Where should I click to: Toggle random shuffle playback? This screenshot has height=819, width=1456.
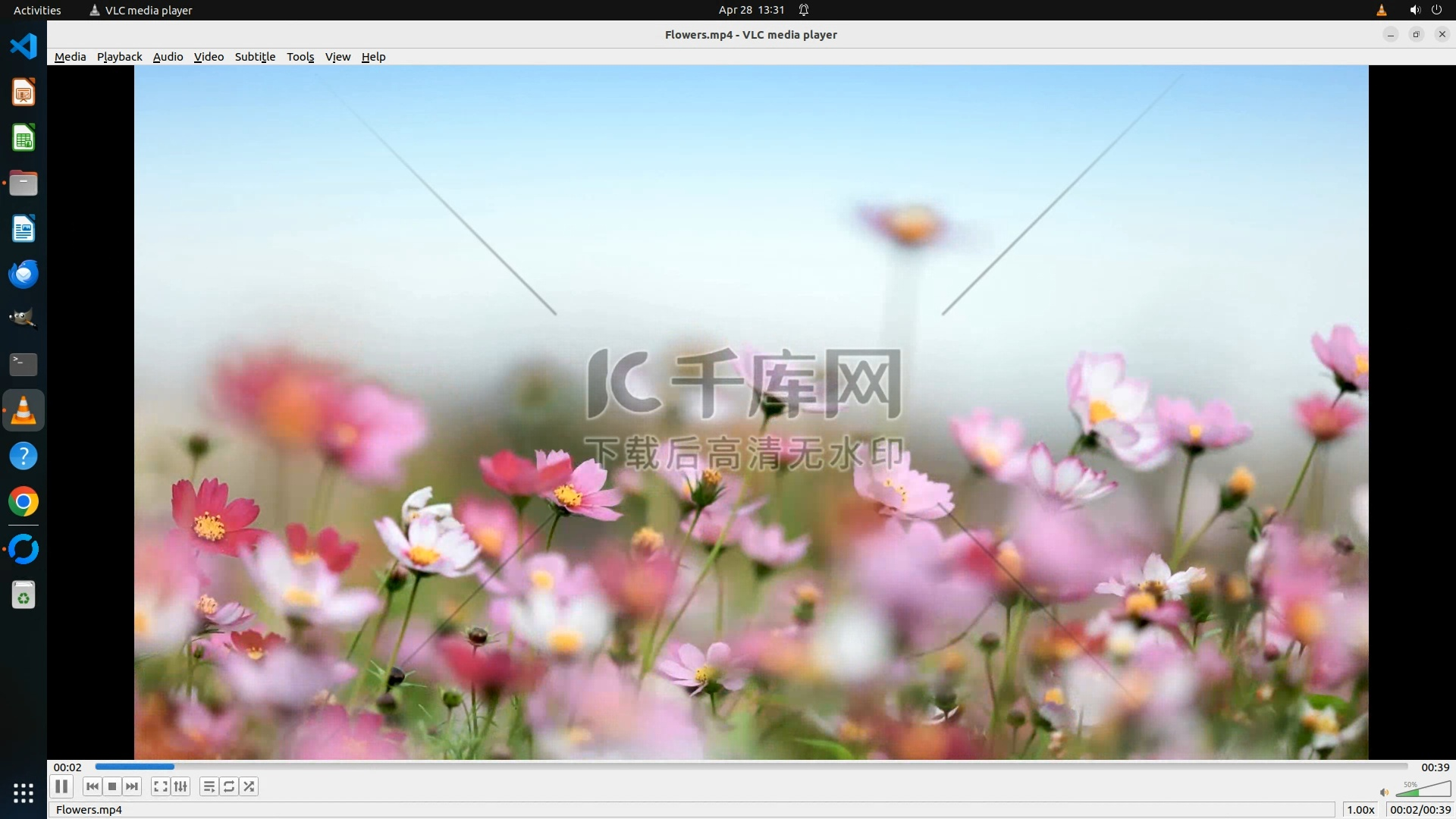pos(249,786)
